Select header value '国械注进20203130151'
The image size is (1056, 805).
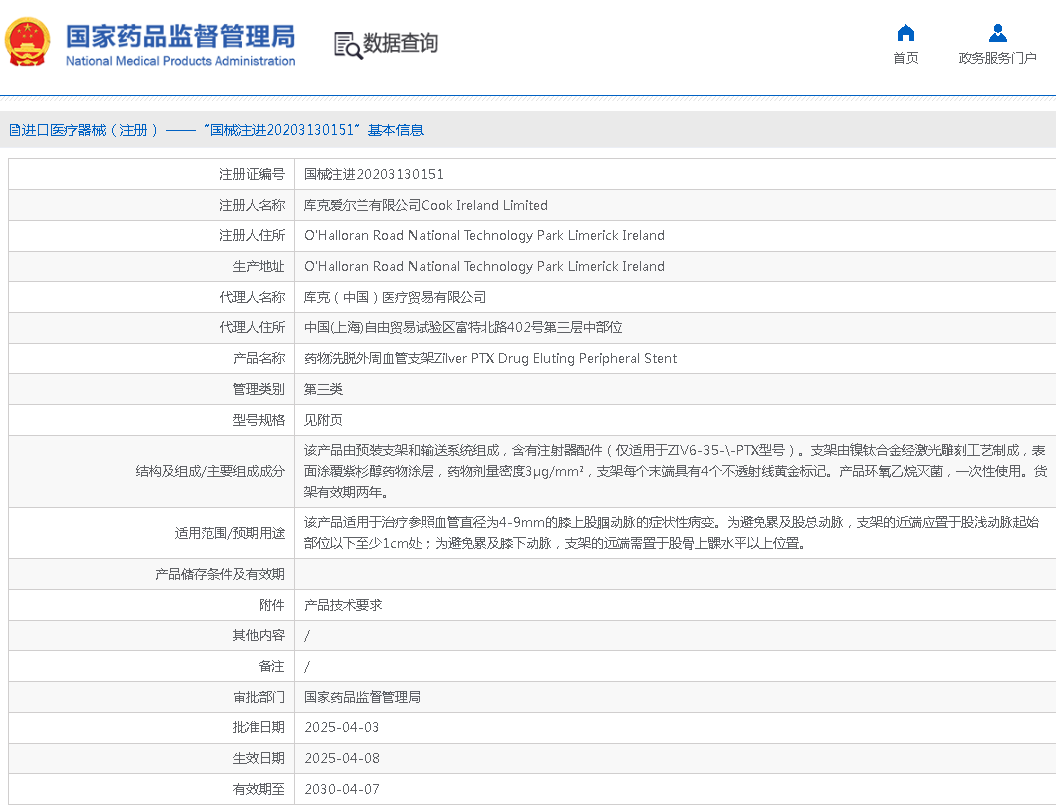tap(282, 130)
